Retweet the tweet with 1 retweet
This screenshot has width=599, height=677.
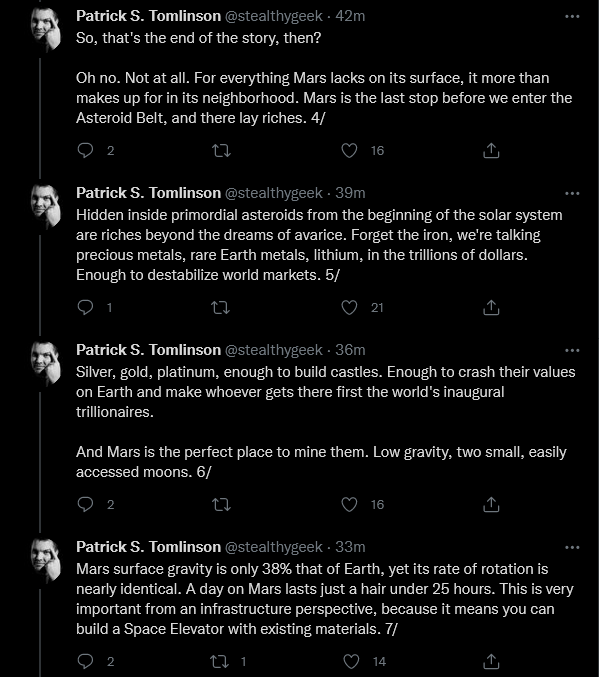coord(219,661)
